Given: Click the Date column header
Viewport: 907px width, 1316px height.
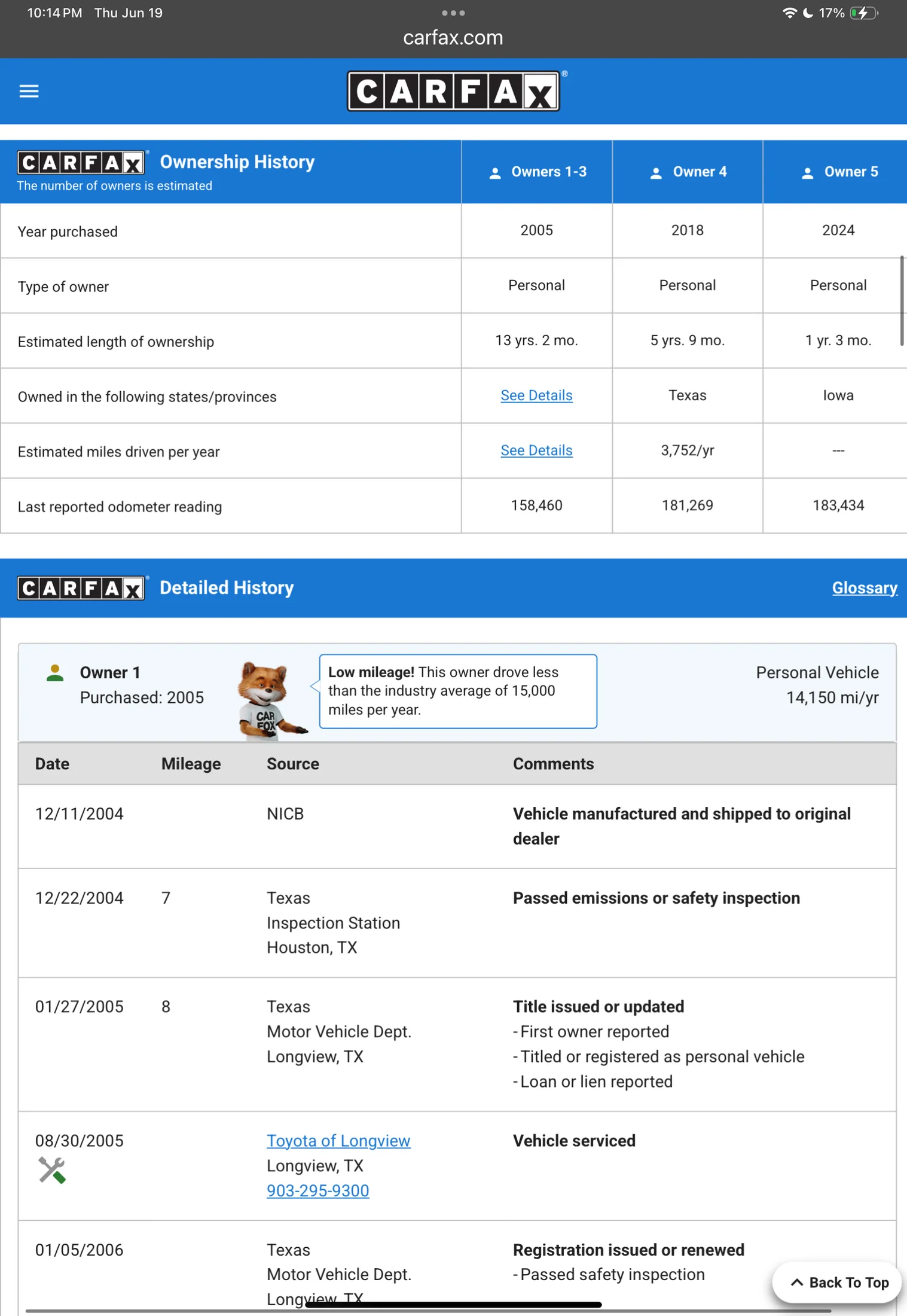Looking at the screenshot, I should [x=52, y=764].
